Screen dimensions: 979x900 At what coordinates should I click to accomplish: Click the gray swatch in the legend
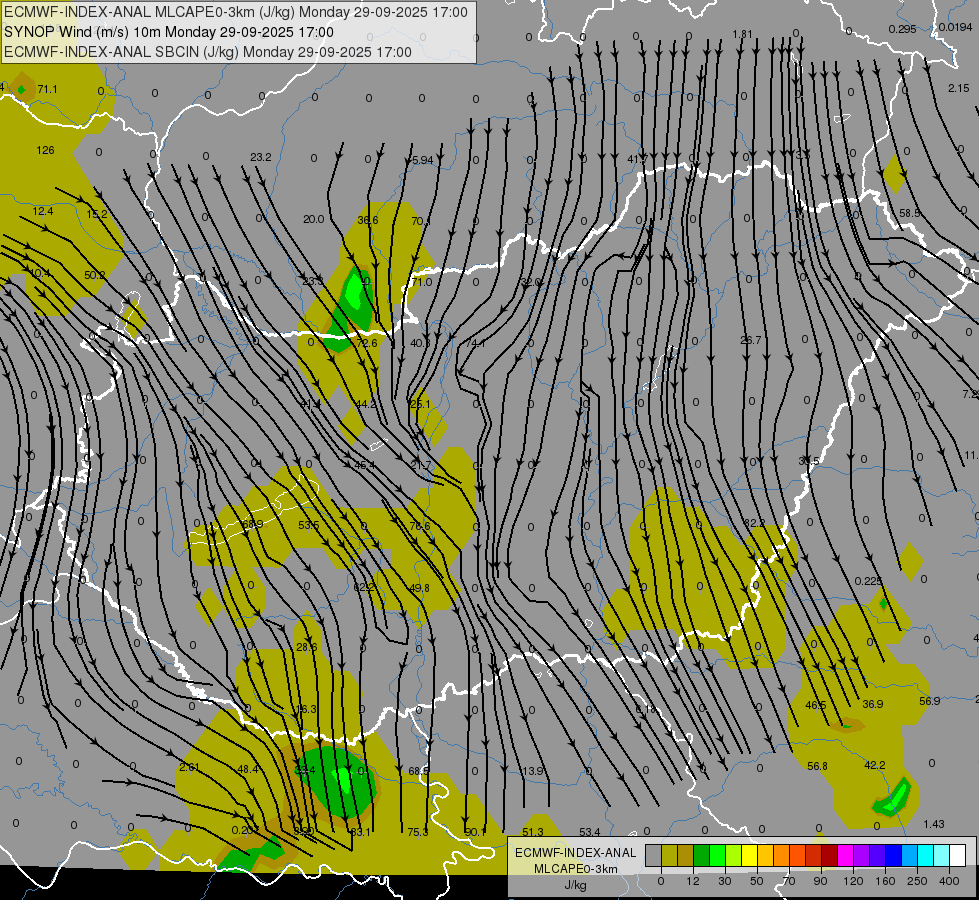(653, 855)
